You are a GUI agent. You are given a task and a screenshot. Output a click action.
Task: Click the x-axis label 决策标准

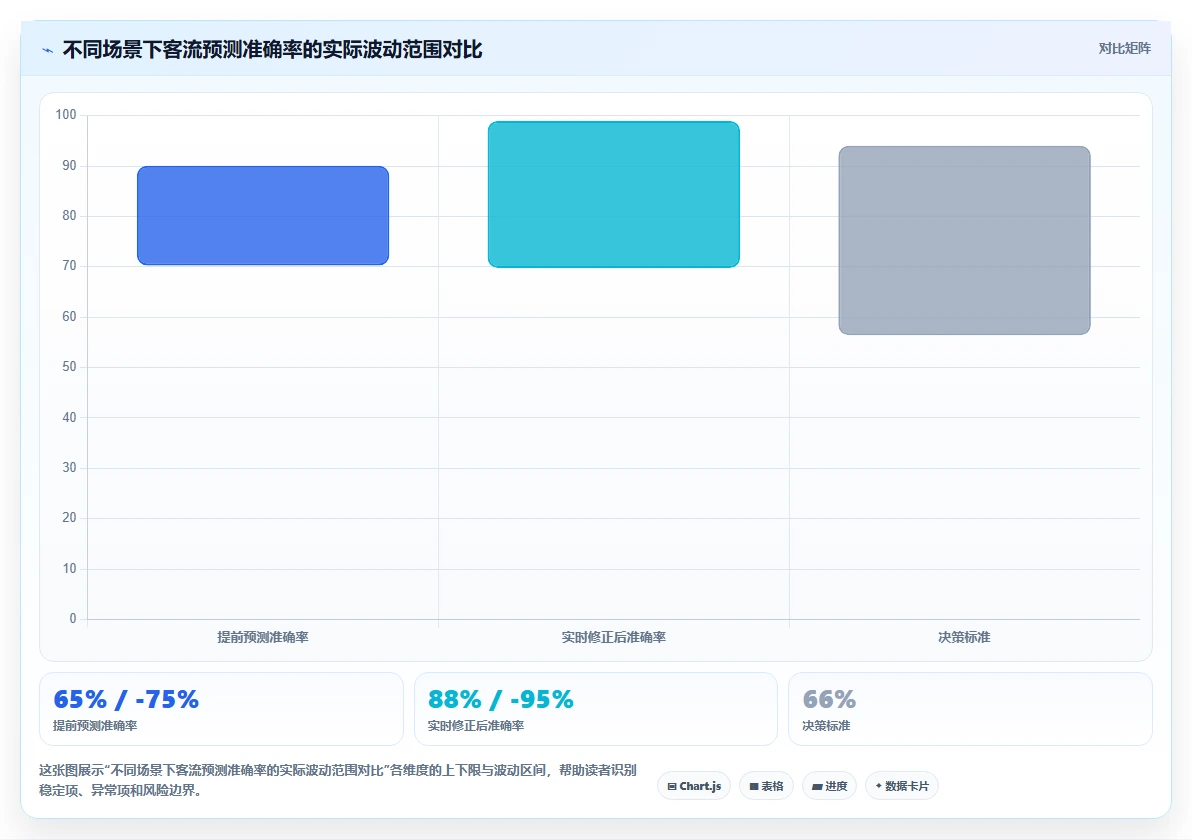coord(964,637)
